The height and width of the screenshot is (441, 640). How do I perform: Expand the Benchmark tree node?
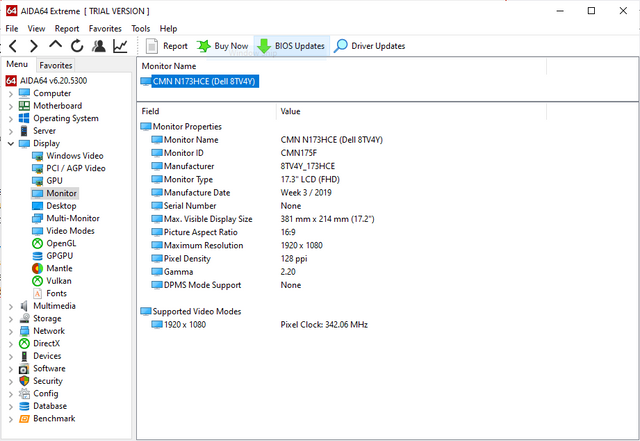click(x=11, y=419)
